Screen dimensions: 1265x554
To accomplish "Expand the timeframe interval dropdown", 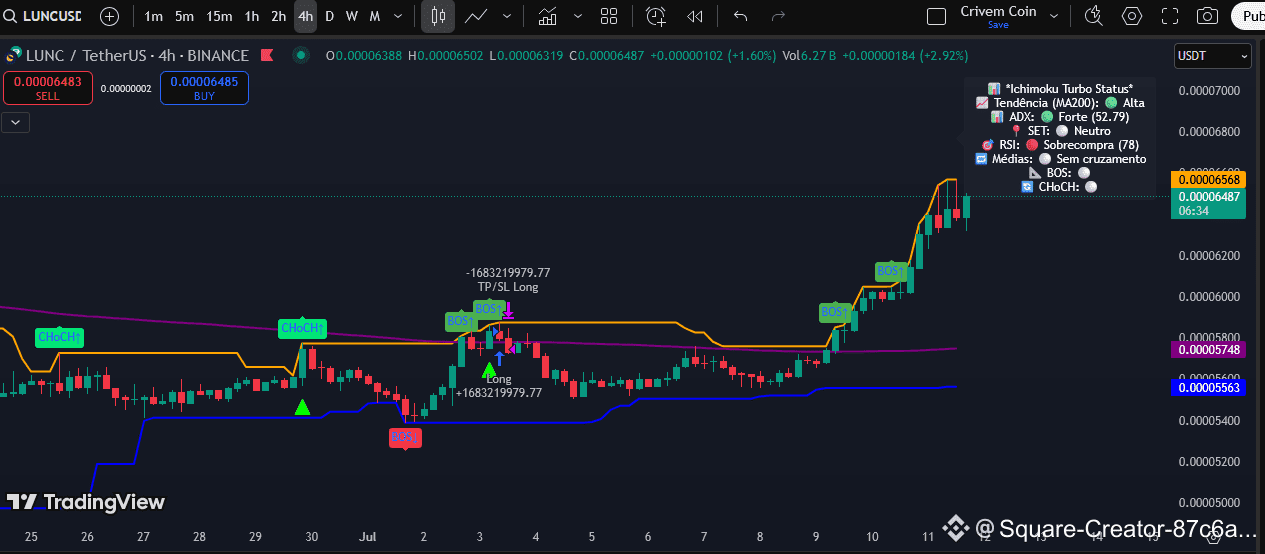I will [x=399, y=16].
